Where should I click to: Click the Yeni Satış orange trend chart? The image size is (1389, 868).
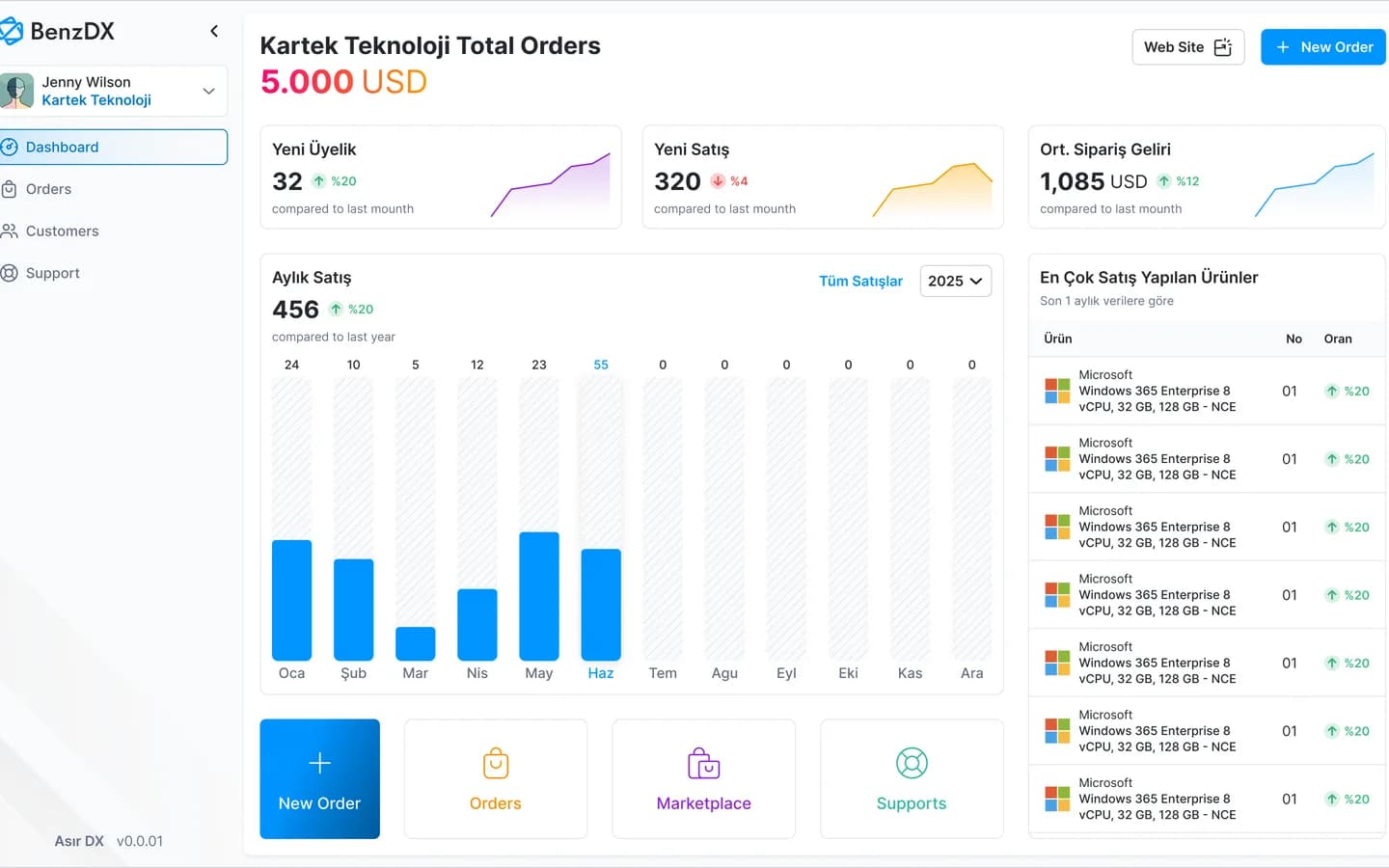[x=933, y=189]
